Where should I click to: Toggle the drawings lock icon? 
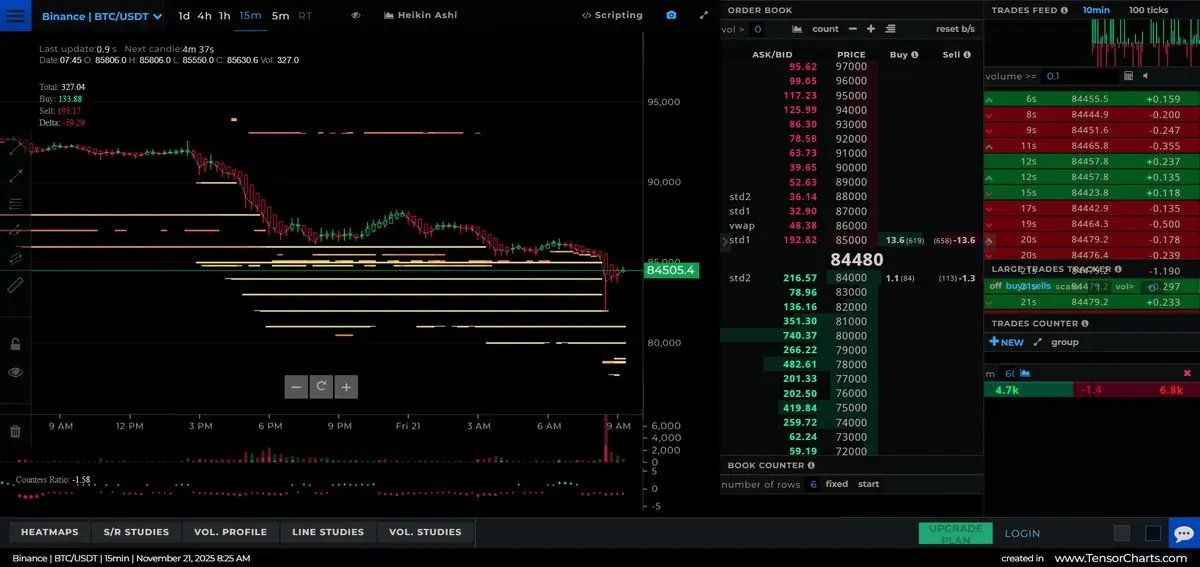click(15, 344)
